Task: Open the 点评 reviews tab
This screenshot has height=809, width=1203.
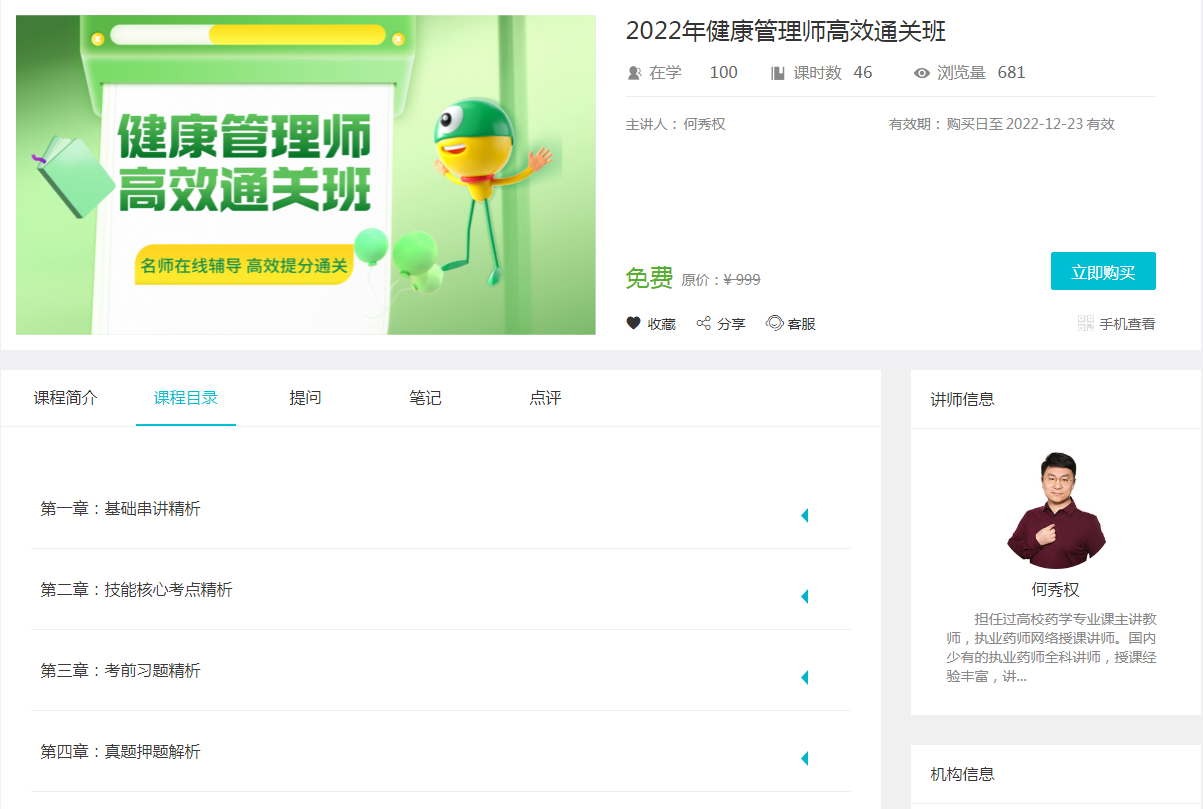Action: pos(545,398)
